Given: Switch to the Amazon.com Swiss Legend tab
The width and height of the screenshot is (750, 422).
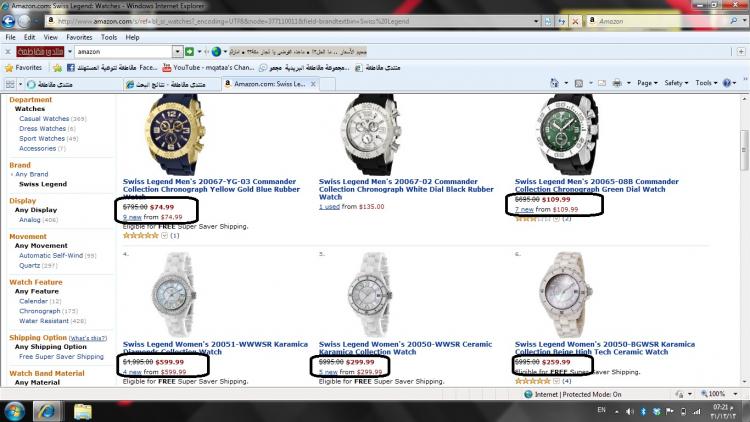Looking at the screenshot, I should point(270,84).
